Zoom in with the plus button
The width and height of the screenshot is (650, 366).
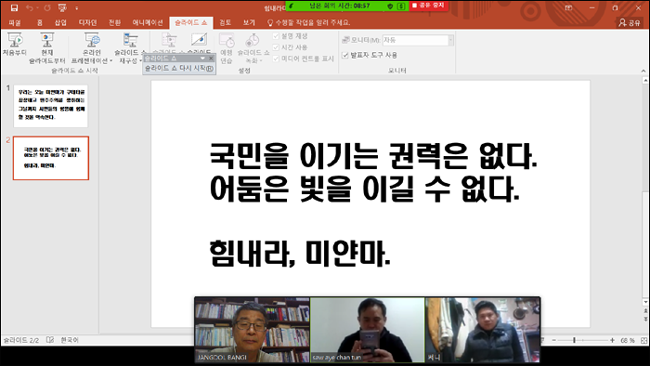pos(612,340)
